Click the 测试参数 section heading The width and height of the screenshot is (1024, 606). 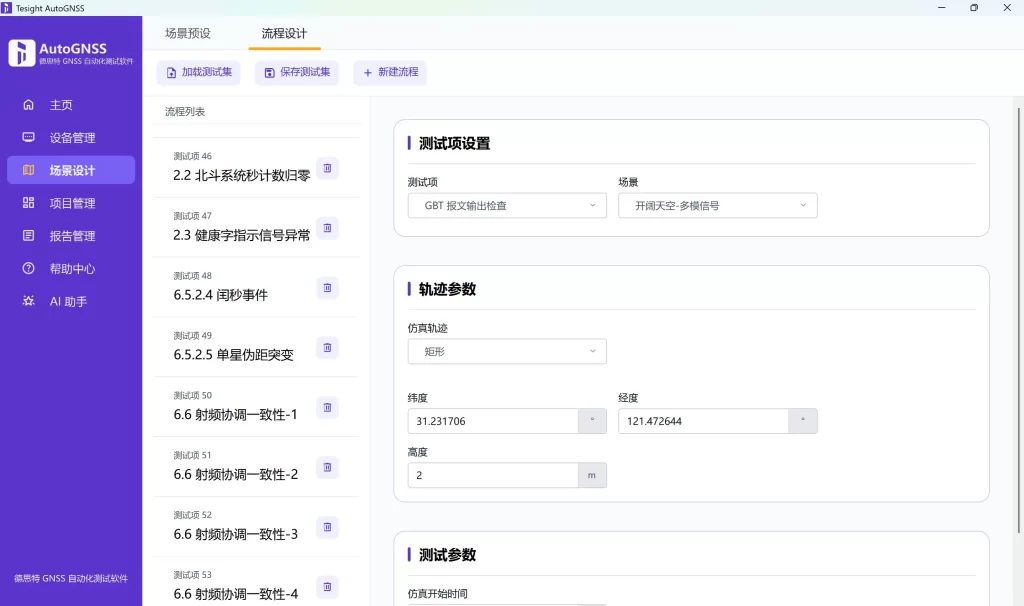447,555
